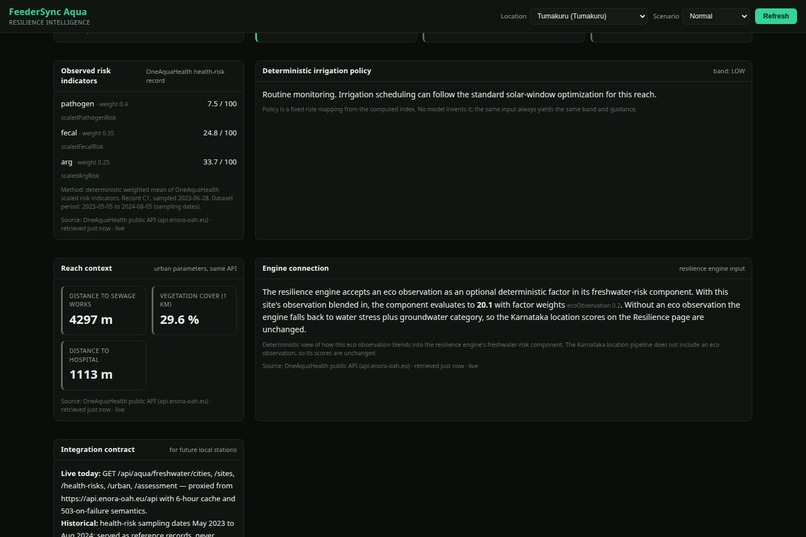Screen dimensions: 806x537
Task: Click the band: LOW indicator
Action: [728, 71]
